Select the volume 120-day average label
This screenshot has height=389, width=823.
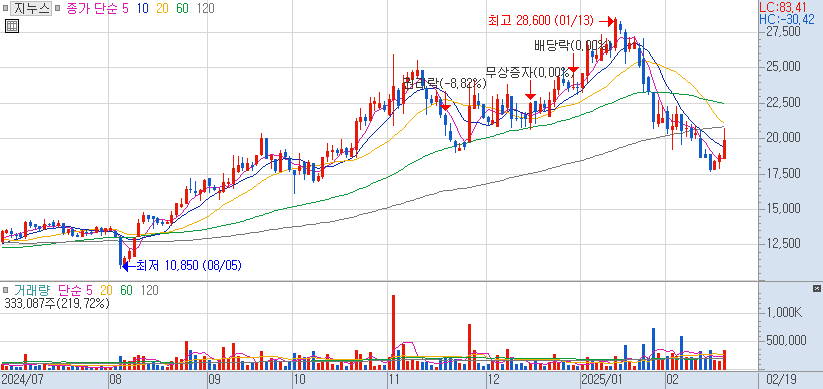click(150, 290)
